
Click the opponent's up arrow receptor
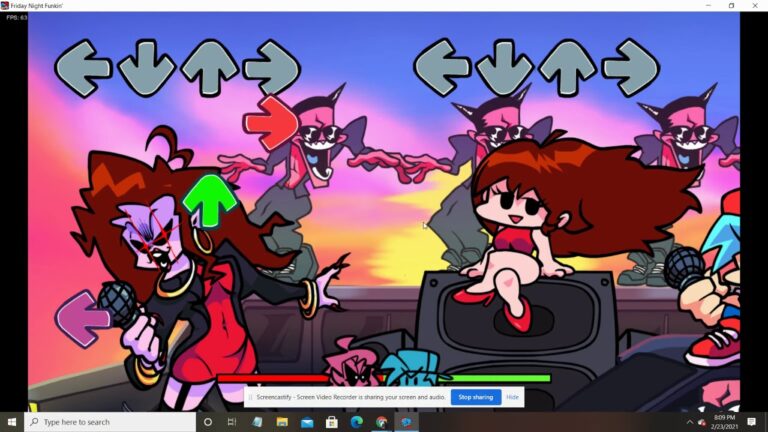210,68
